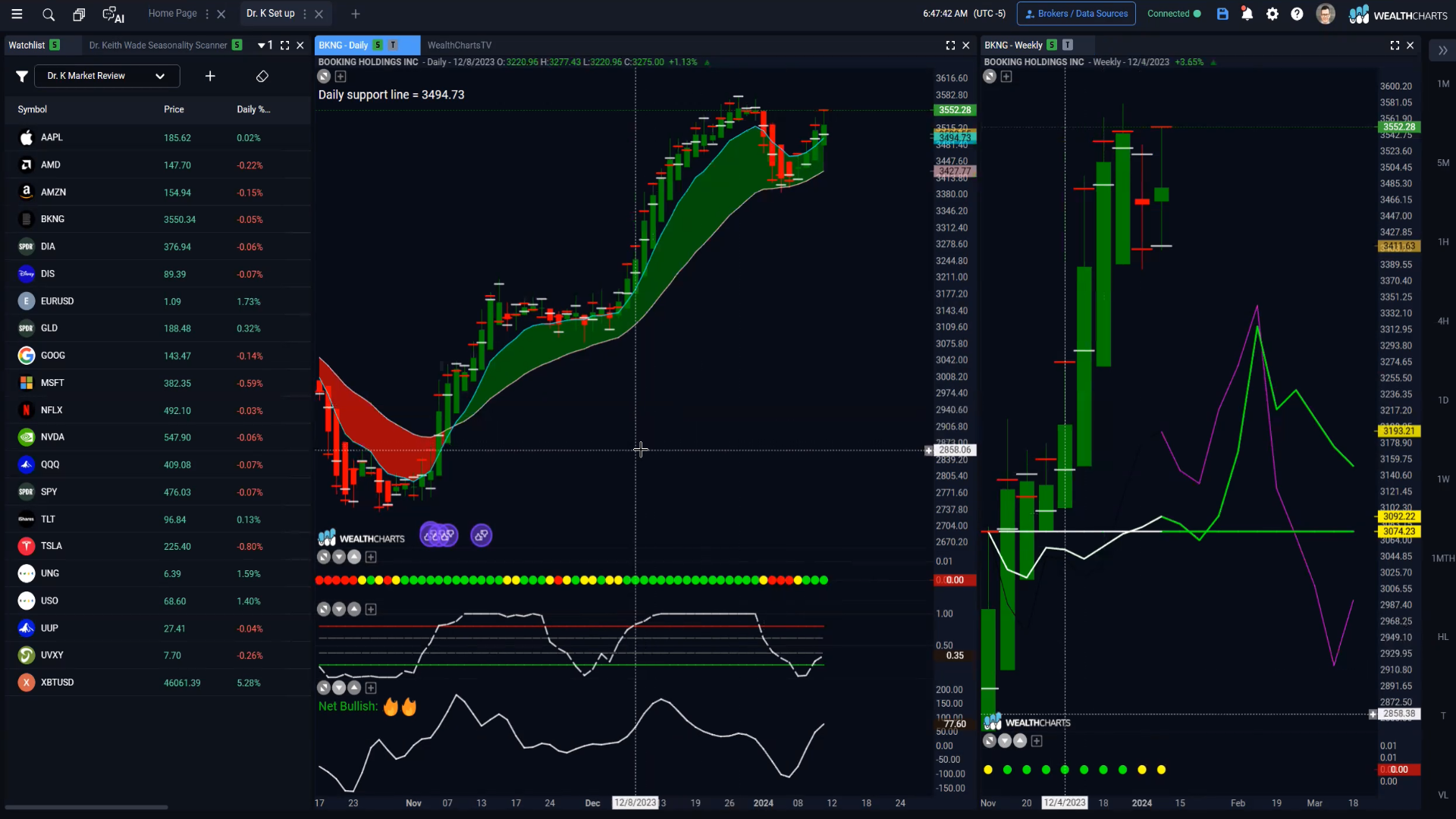This screenshot has width=1456, height=819.
Task: Sort watchlist by Price column header
Action: click(x=174, y=109)
